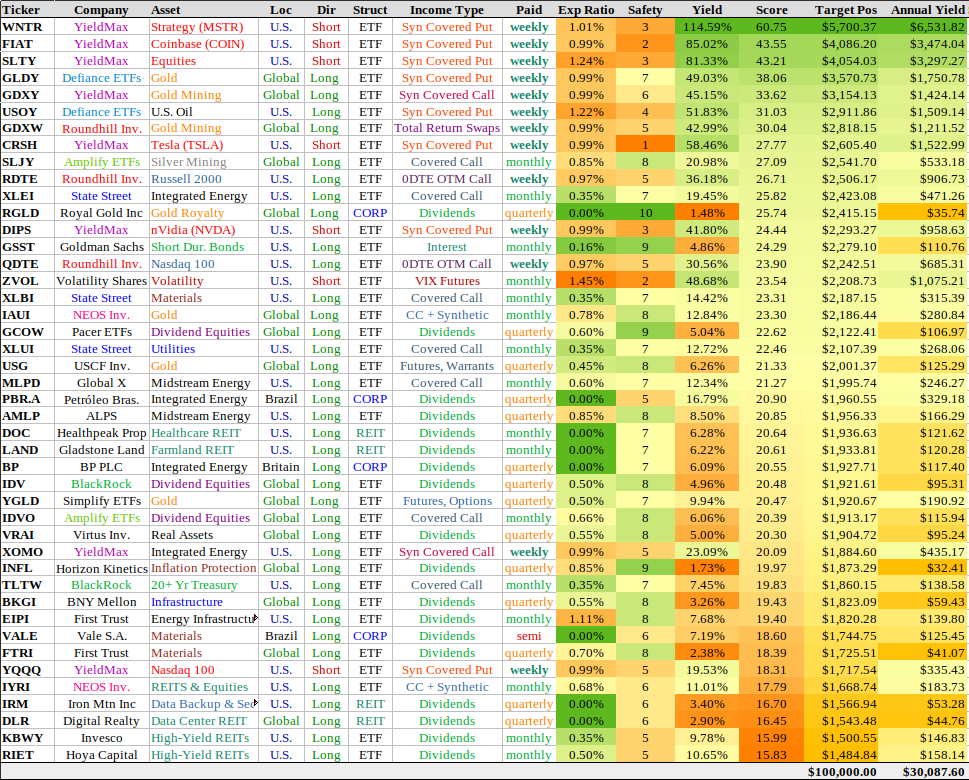Select WNTR's 114.59% yield cell
Image resolution: width=969 pixels, height=780 pixels.
707,27
